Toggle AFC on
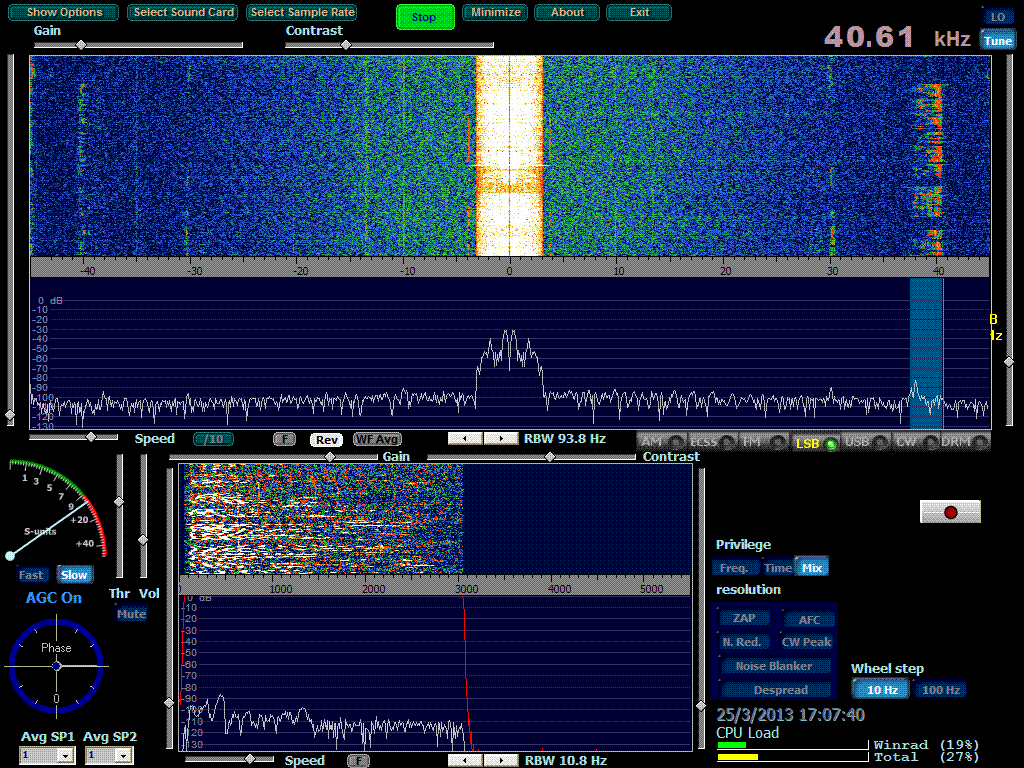This screenshot has width=1024, height=768. tap(809, 620)
